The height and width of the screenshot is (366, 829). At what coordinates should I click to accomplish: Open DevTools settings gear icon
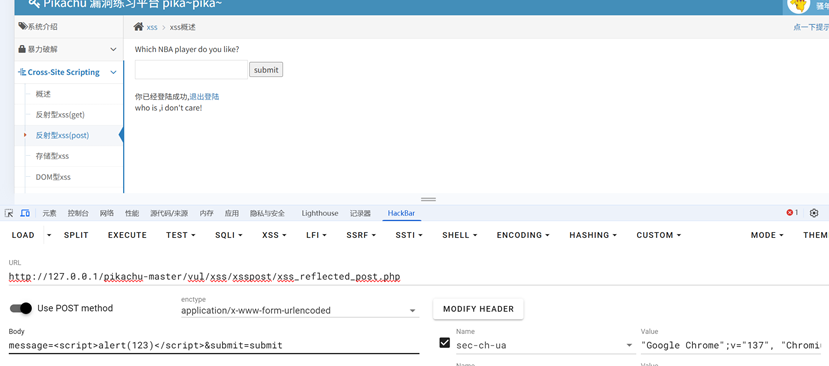click(814, 213)
